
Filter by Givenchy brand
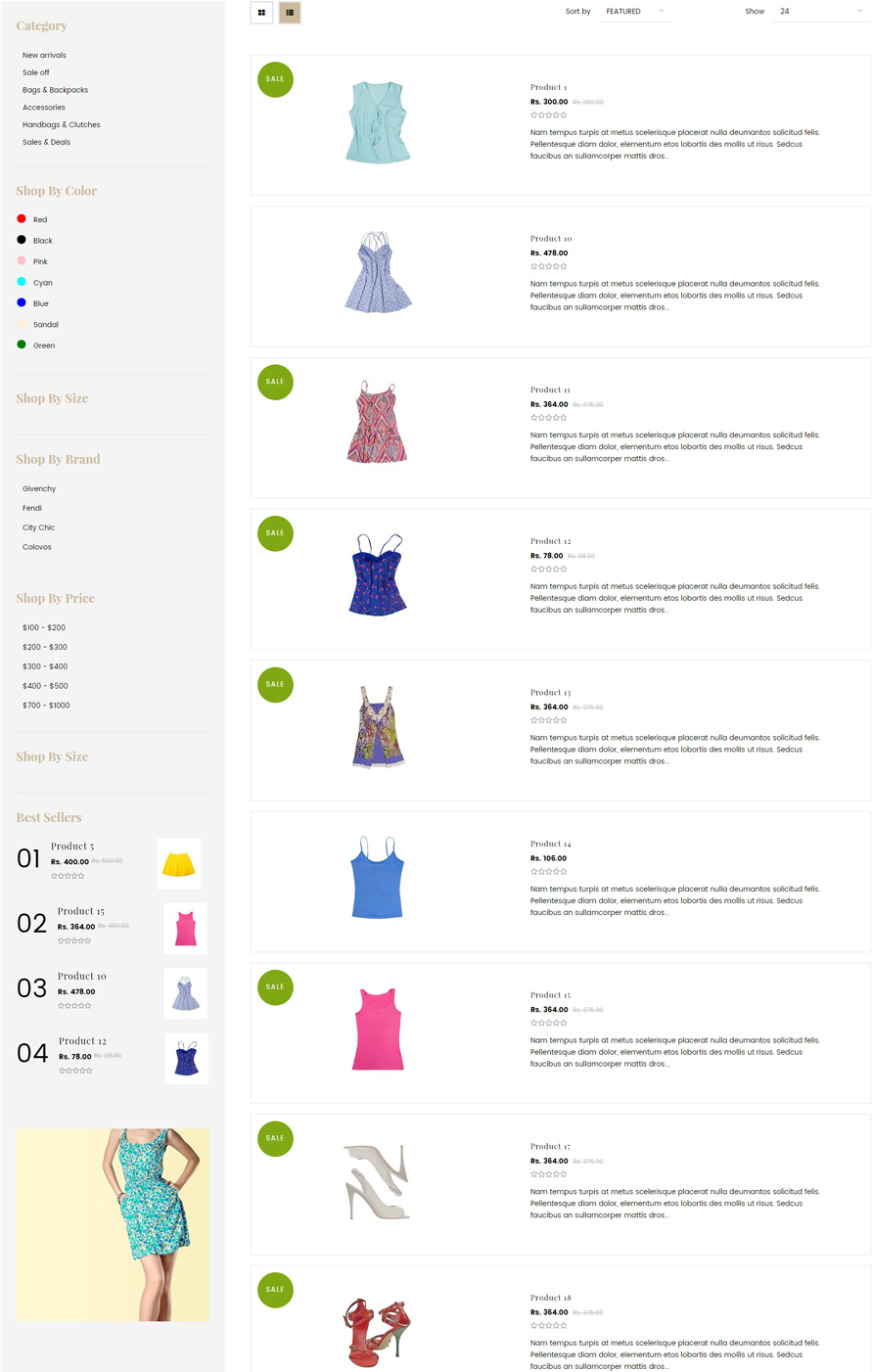(x=39, y=488)
